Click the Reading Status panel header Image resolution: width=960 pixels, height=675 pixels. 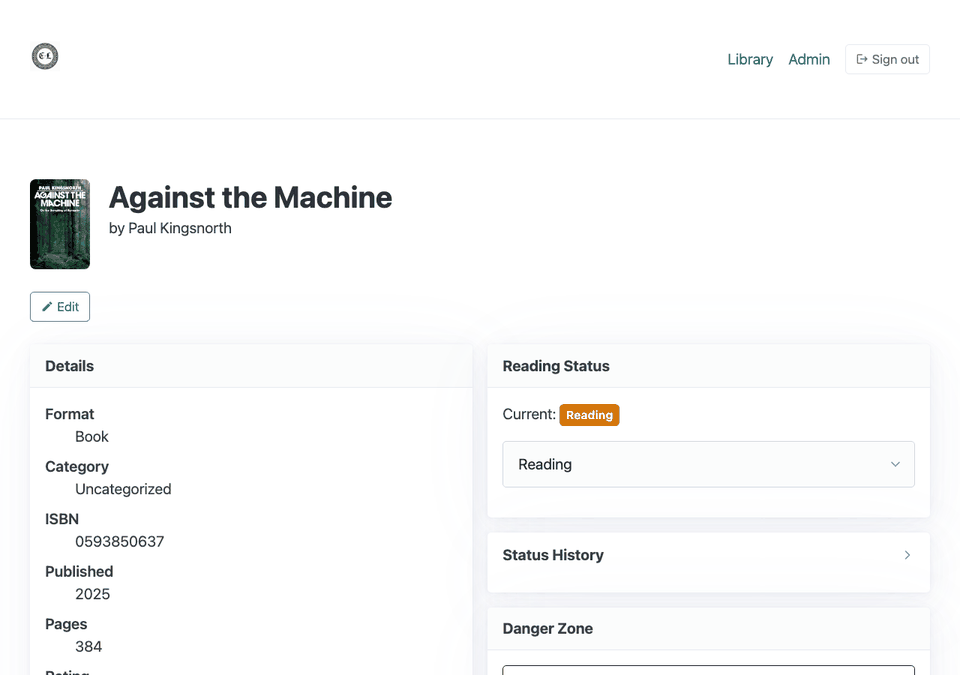[x=556, y=366]
